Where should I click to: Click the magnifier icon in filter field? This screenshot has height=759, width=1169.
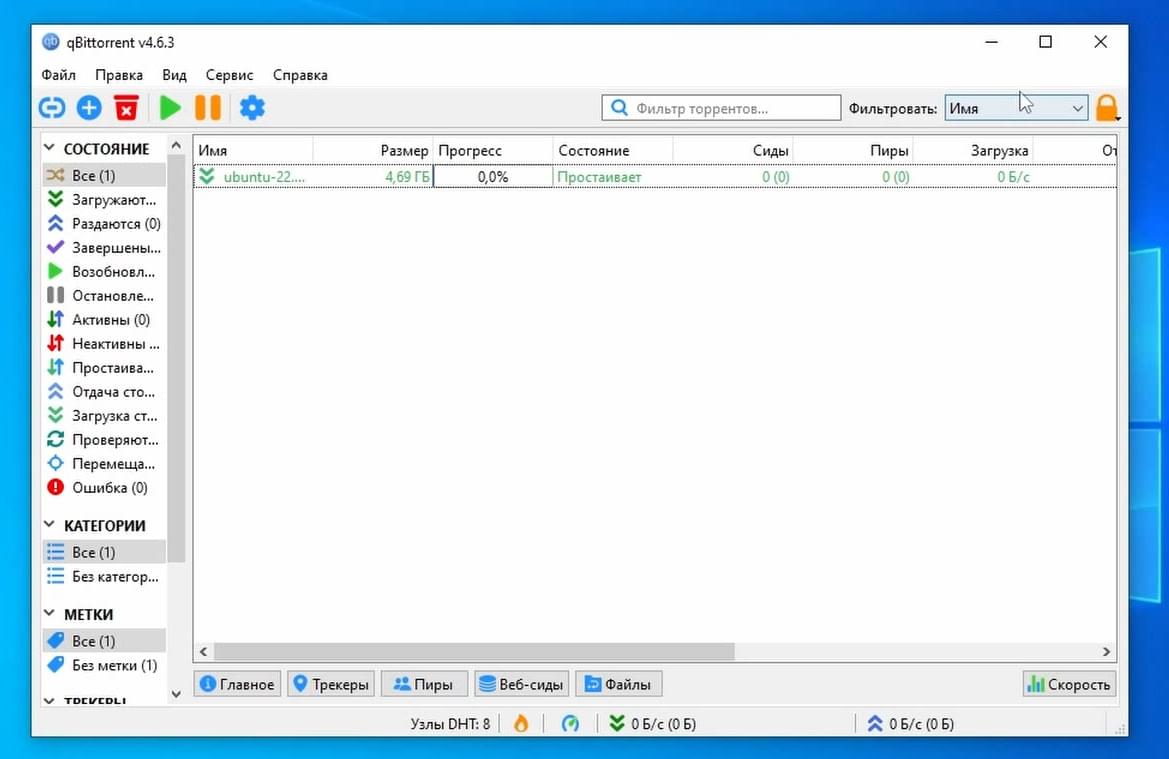619,108
